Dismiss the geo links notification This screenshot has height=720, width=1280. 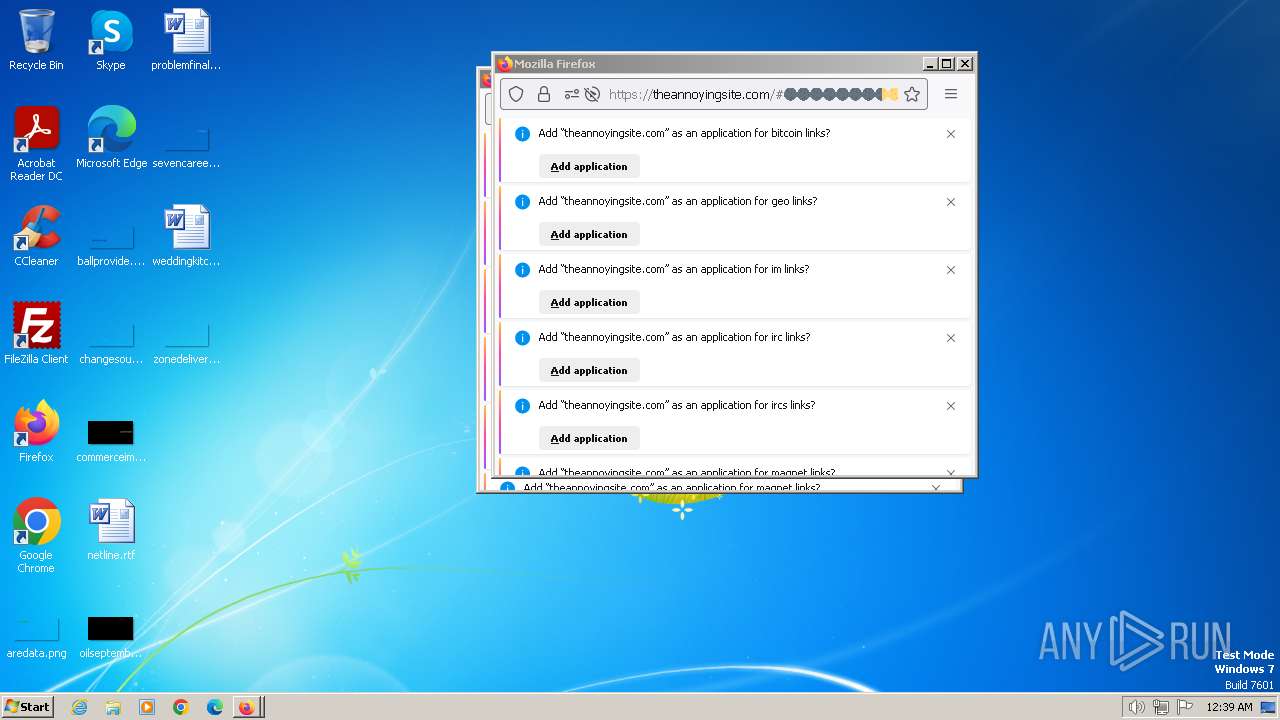coord(951,202)
